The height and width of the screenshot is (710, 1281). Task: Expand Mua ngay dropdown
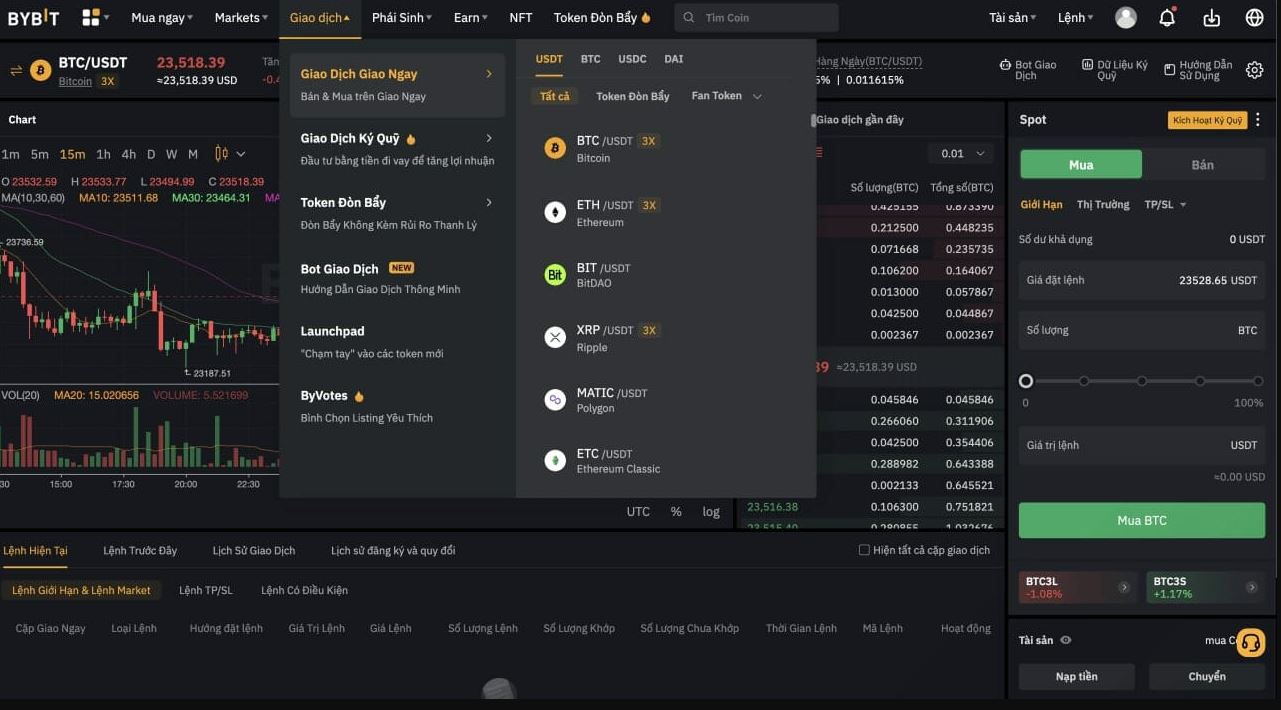tap(162, 18)
